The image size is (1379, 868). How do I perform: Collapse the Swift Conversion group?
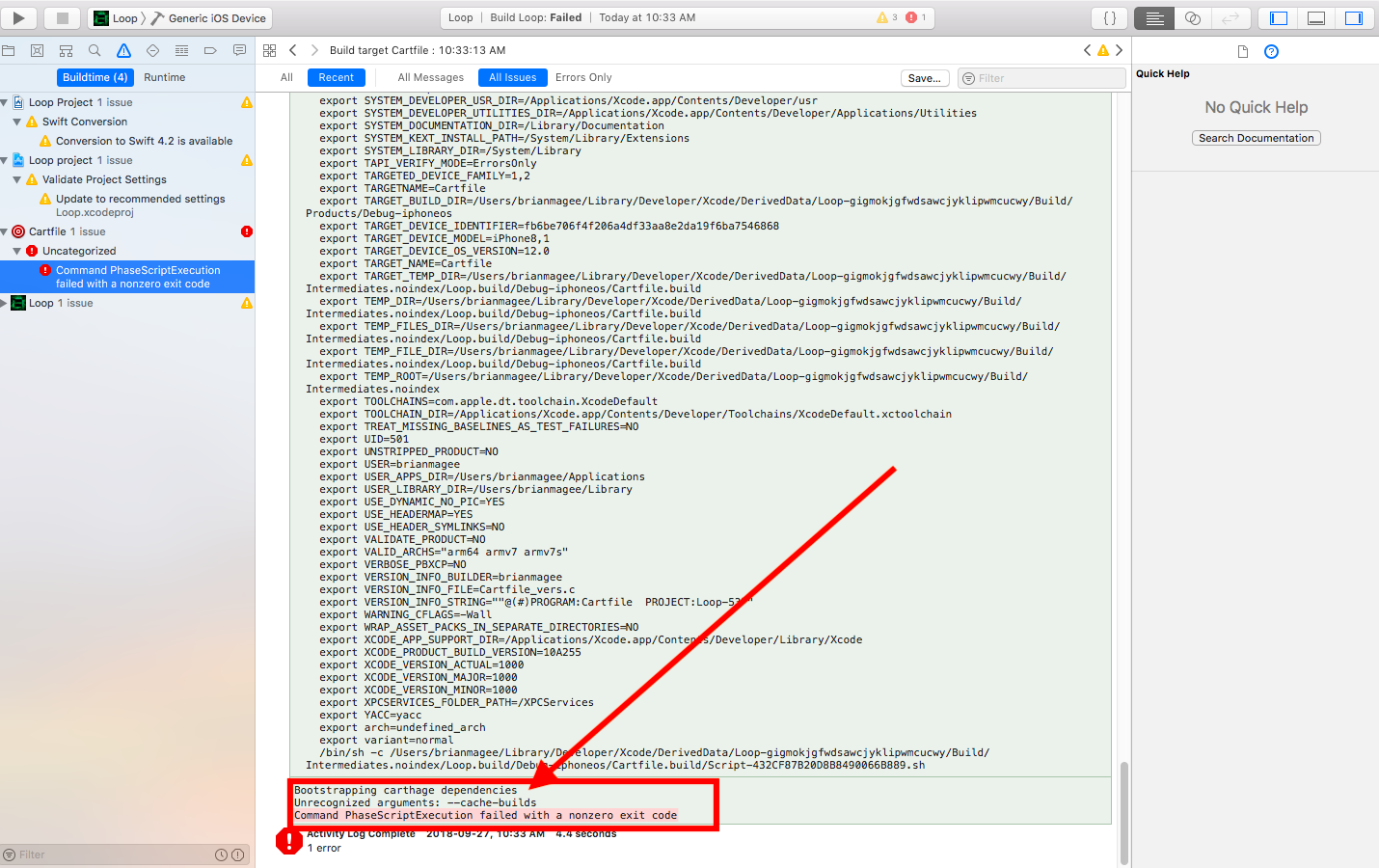[16, 122]
